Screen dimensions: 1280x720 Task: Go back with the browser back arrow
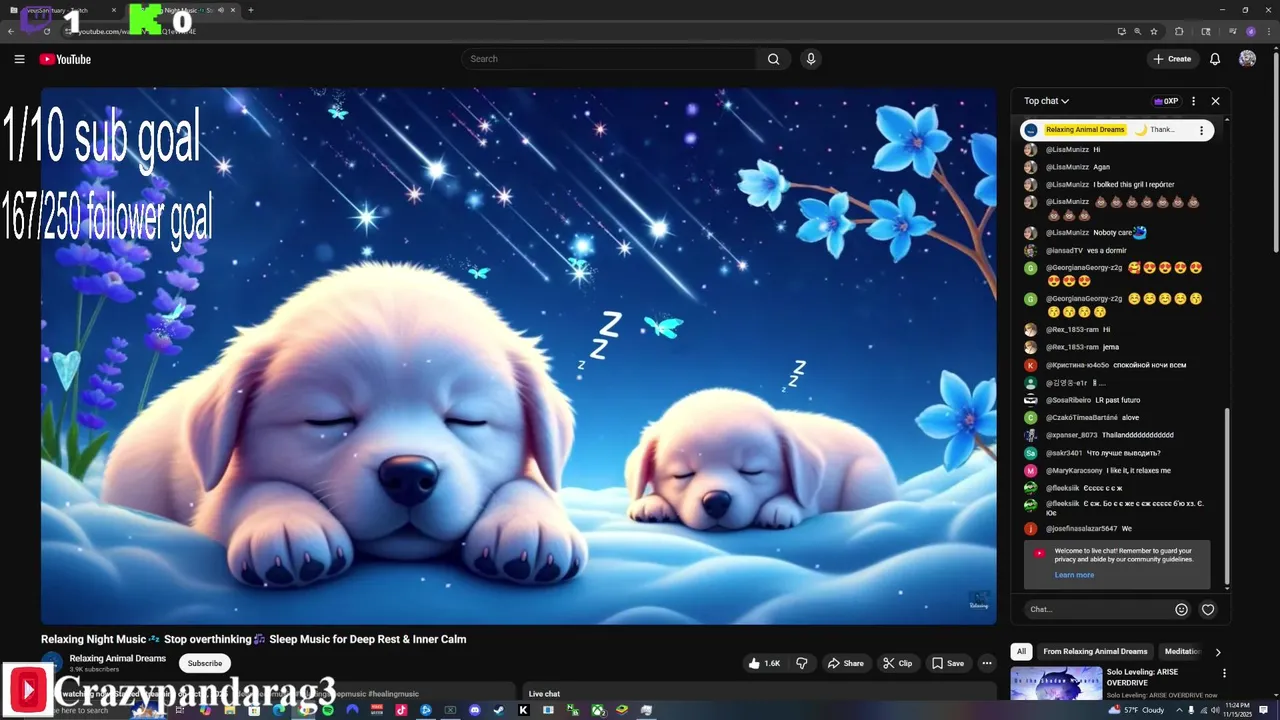point(11,31)
